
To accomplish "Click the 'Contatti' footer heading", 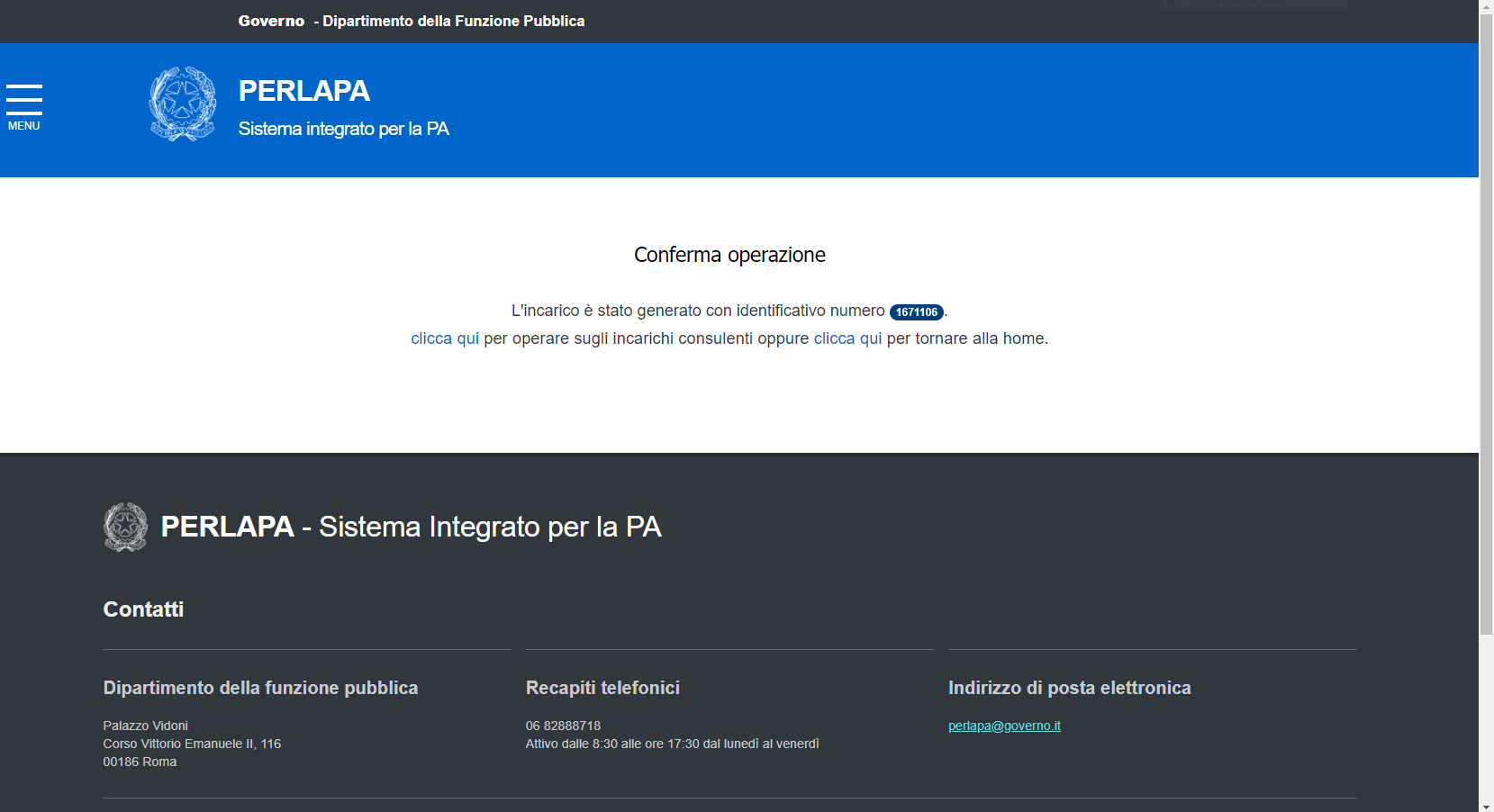I will pos(143,609).
